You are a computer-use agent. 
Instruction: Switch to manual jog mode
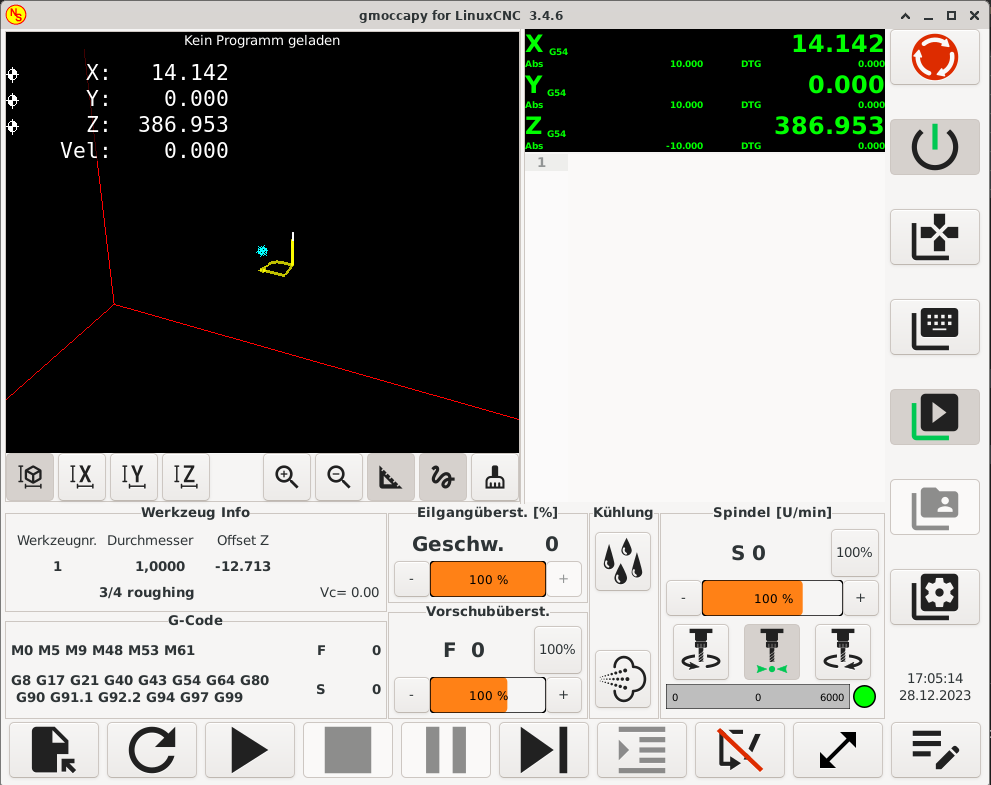tap(935, 237)
